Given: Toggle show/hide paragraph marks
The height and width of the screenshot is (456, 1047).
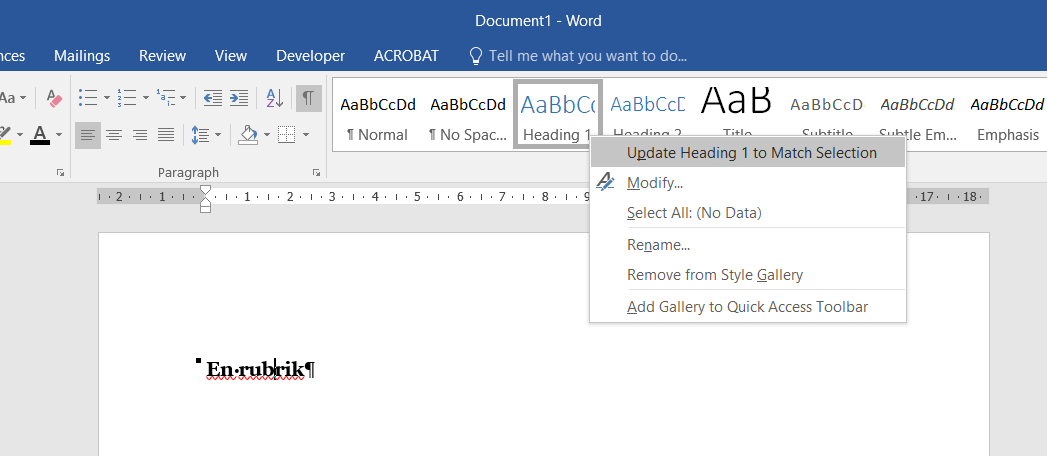Looking at the screenshot, I should click(308, 98).
